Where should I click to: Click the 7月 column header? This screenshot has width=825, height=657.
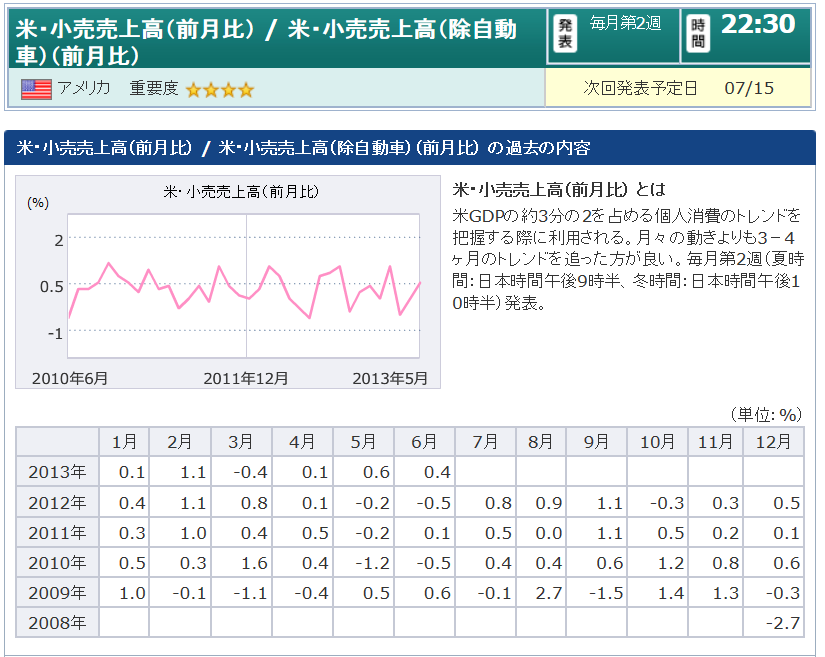pyautogui.click(x=485, y=441)
